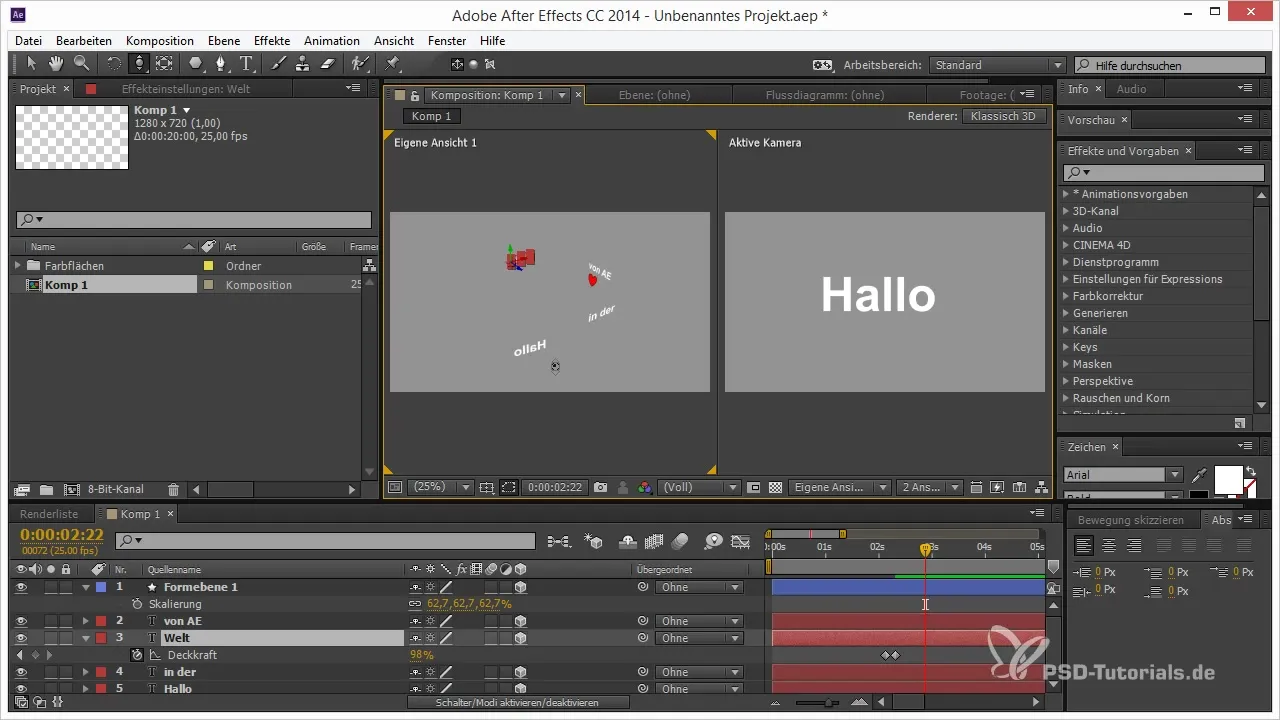This screenshot has width=1280, height=720.
Task: Take a snapshot with the camera icon
Action: [600, 488]
